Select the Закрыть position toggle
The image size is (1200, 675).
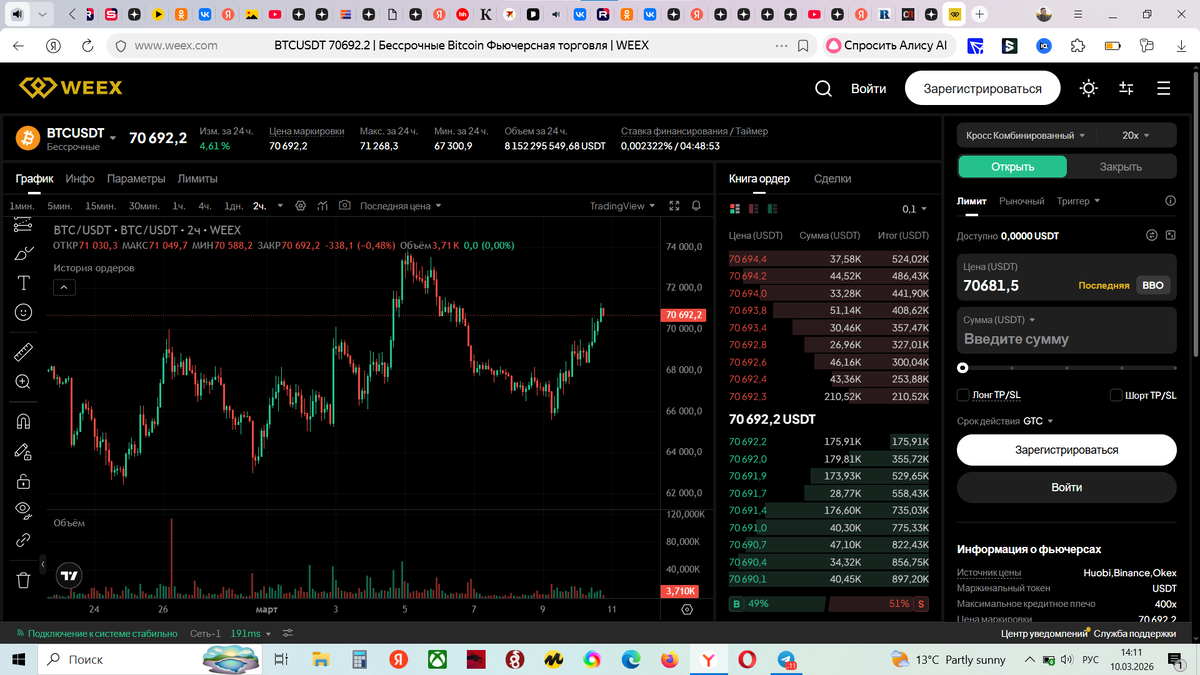pyautogui.click(x=1121, y=167)
